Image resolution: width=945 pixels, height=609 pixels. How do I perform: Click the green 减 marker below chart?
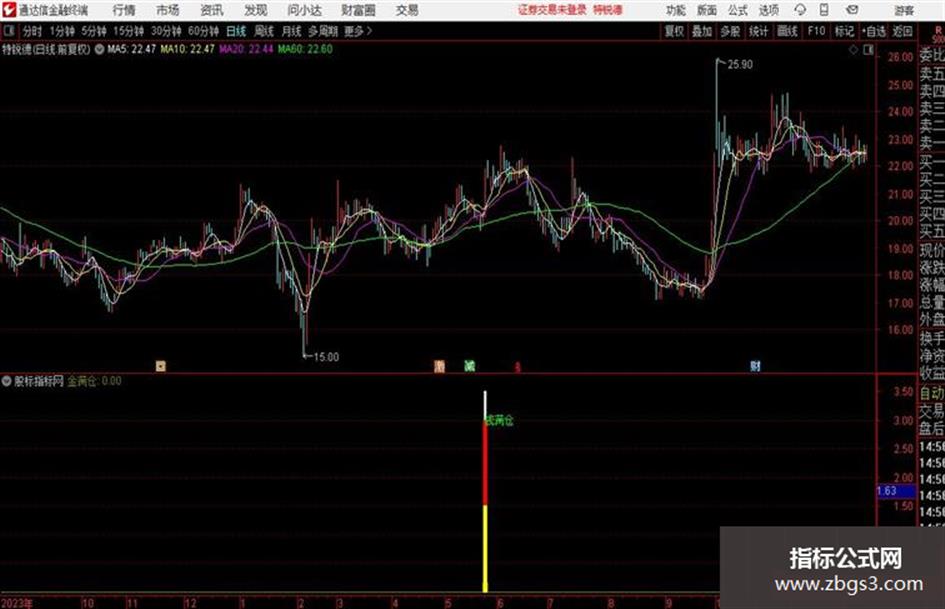pos(469,366)
